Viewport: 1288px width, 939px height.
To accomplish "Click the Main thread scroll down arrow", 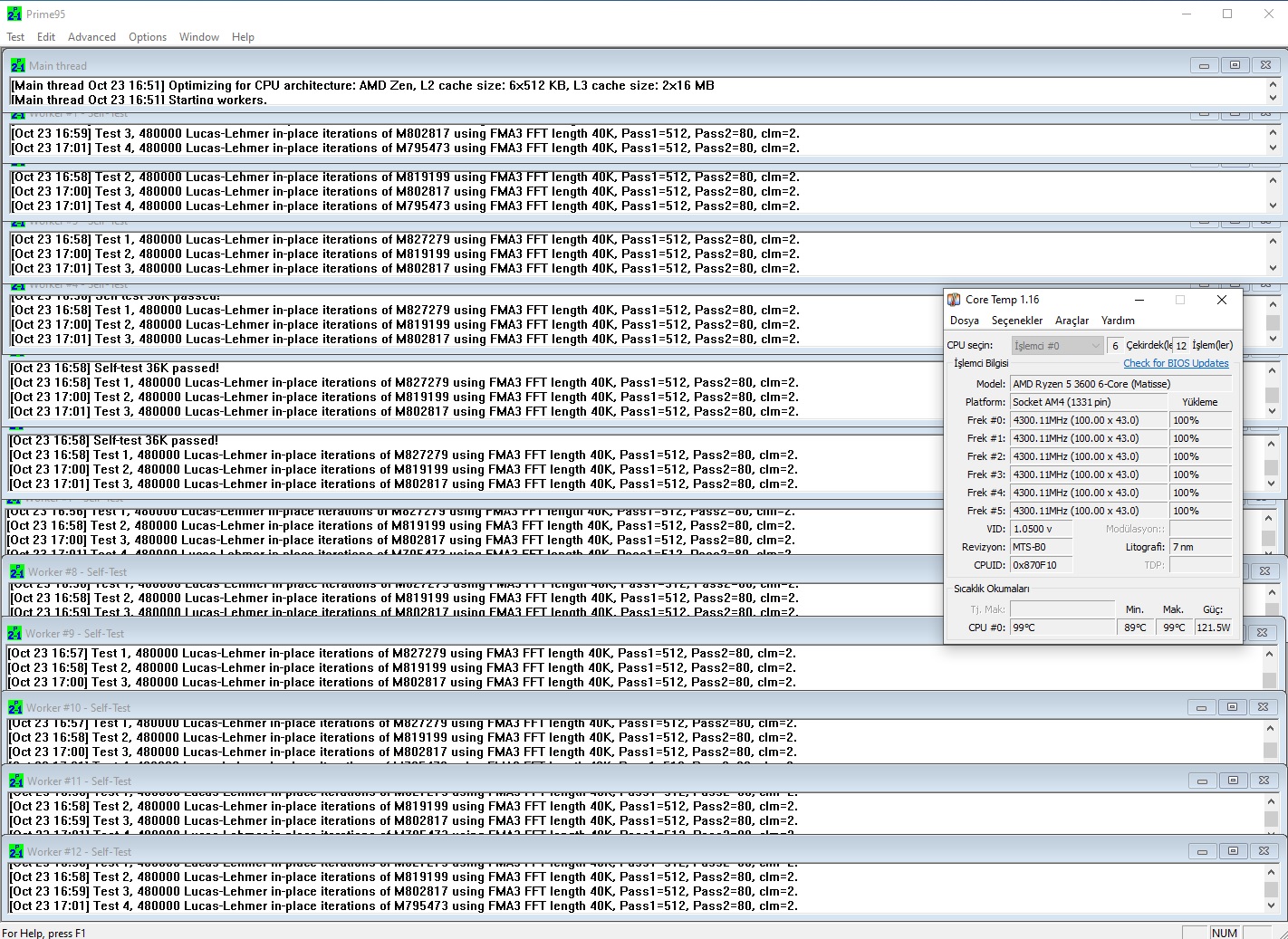I will [1273, 98].
